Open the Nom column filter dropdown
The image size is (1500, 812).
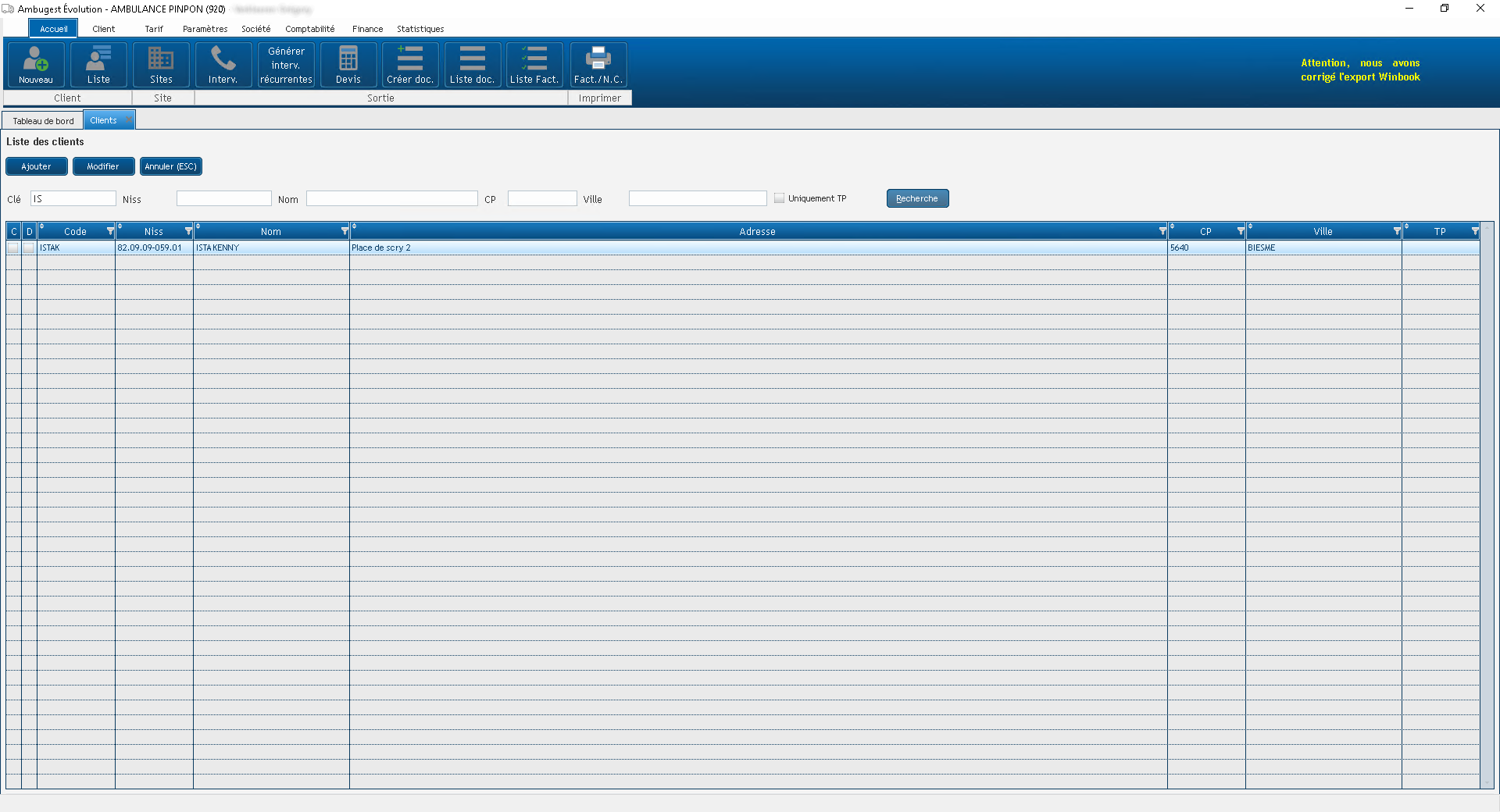click(x=345, y=232)
